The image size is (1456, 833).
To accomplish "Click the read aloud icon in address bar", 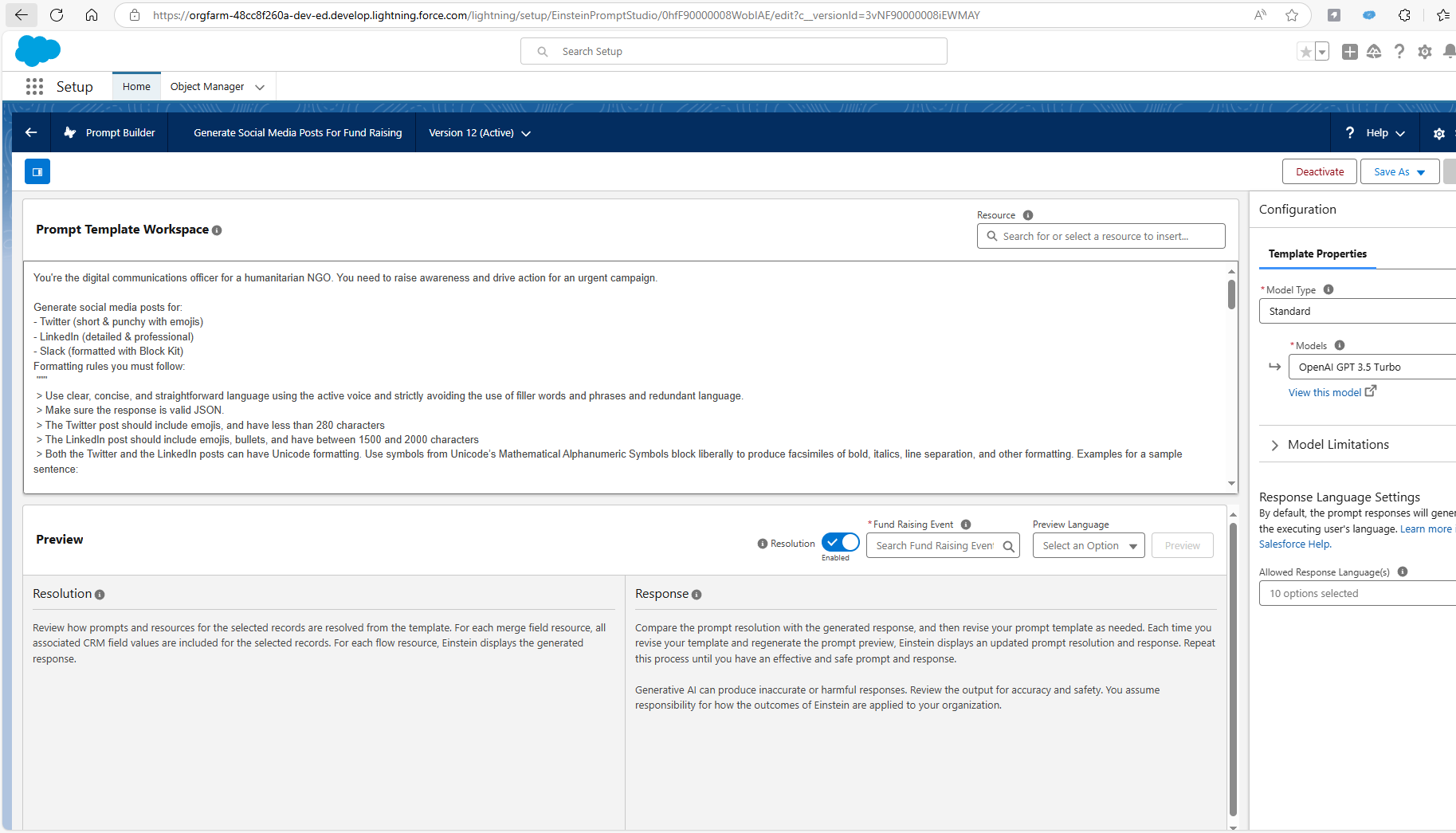I will tap(1260, 15).
